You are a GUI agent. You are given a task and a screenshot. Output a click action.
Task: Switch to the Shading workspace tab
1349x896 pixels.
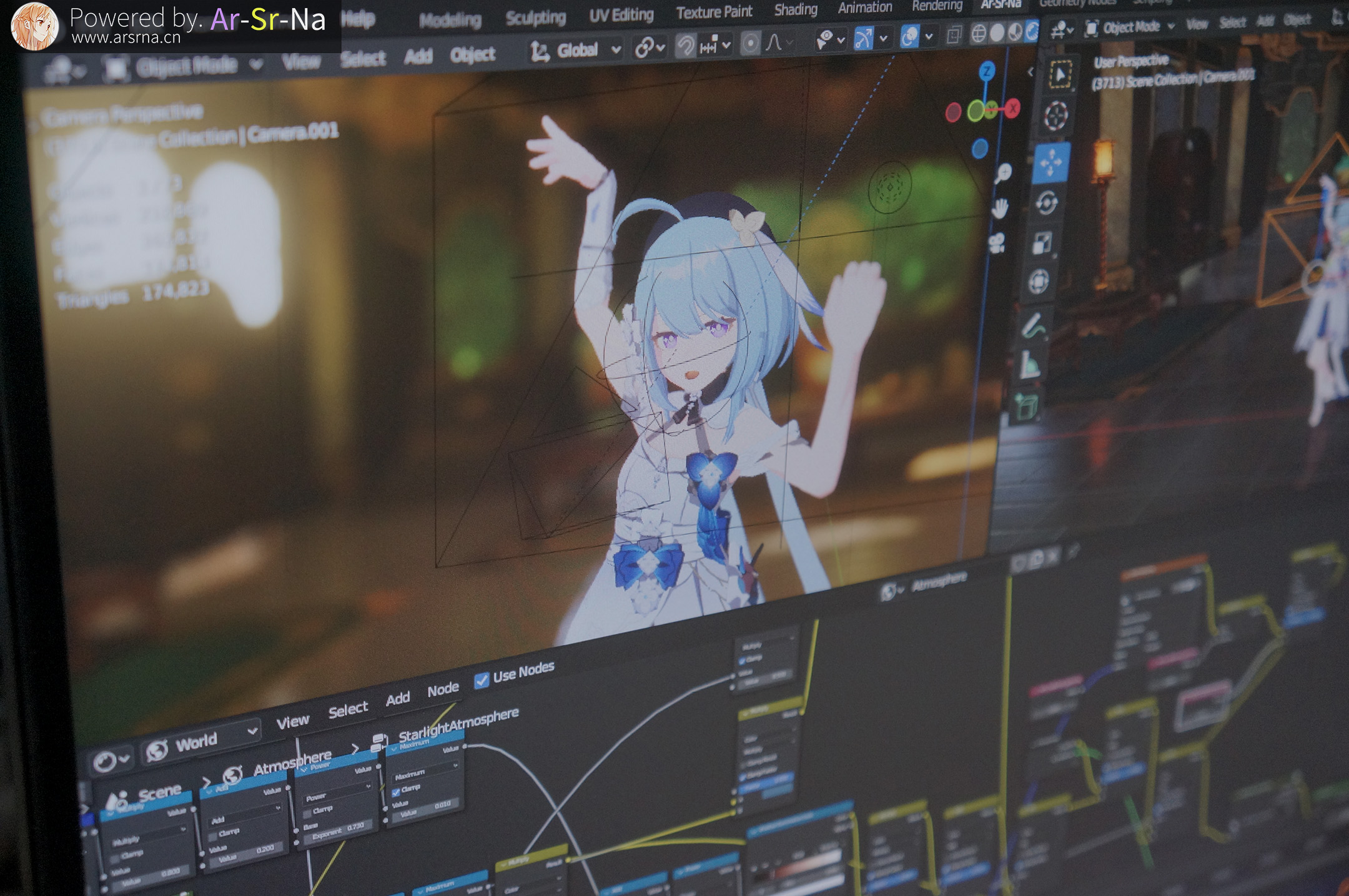click(x=795, y=10)
